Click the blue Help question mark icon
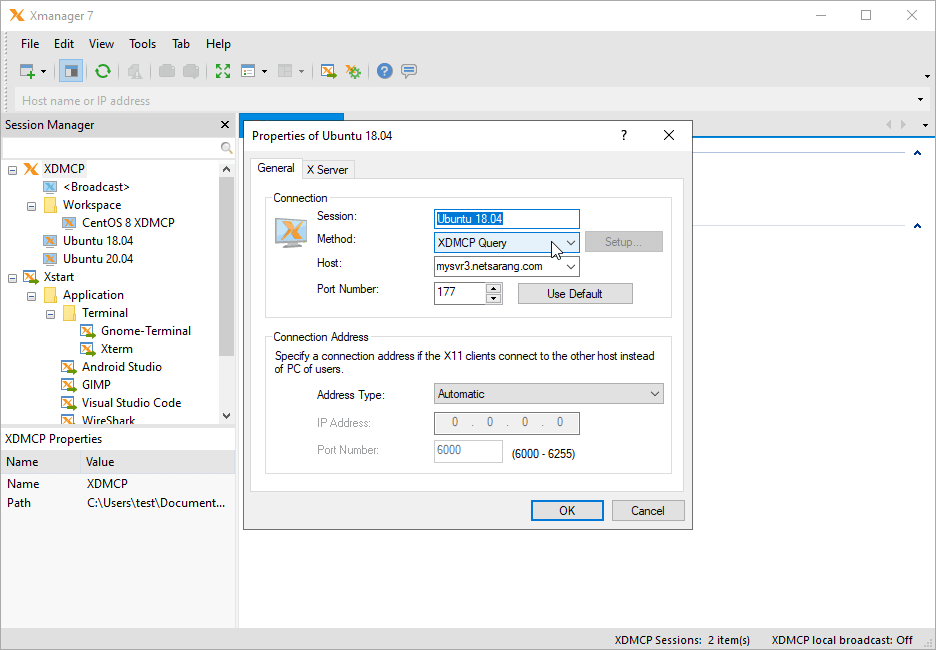 click(384, 71)
